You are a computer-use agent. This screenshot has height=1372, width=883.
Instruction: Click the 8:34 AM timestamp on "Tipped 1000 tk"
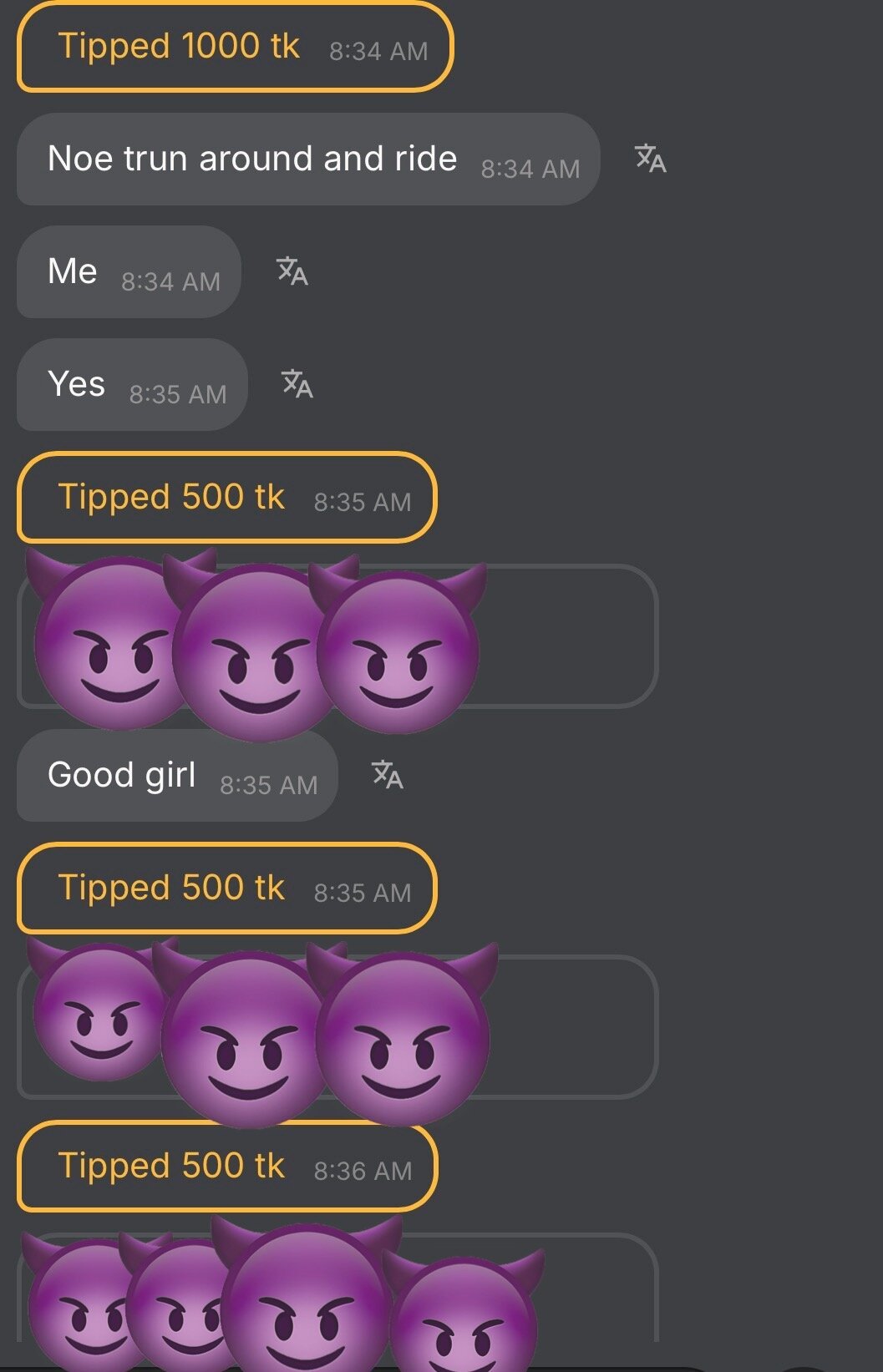tap(378, 52)
